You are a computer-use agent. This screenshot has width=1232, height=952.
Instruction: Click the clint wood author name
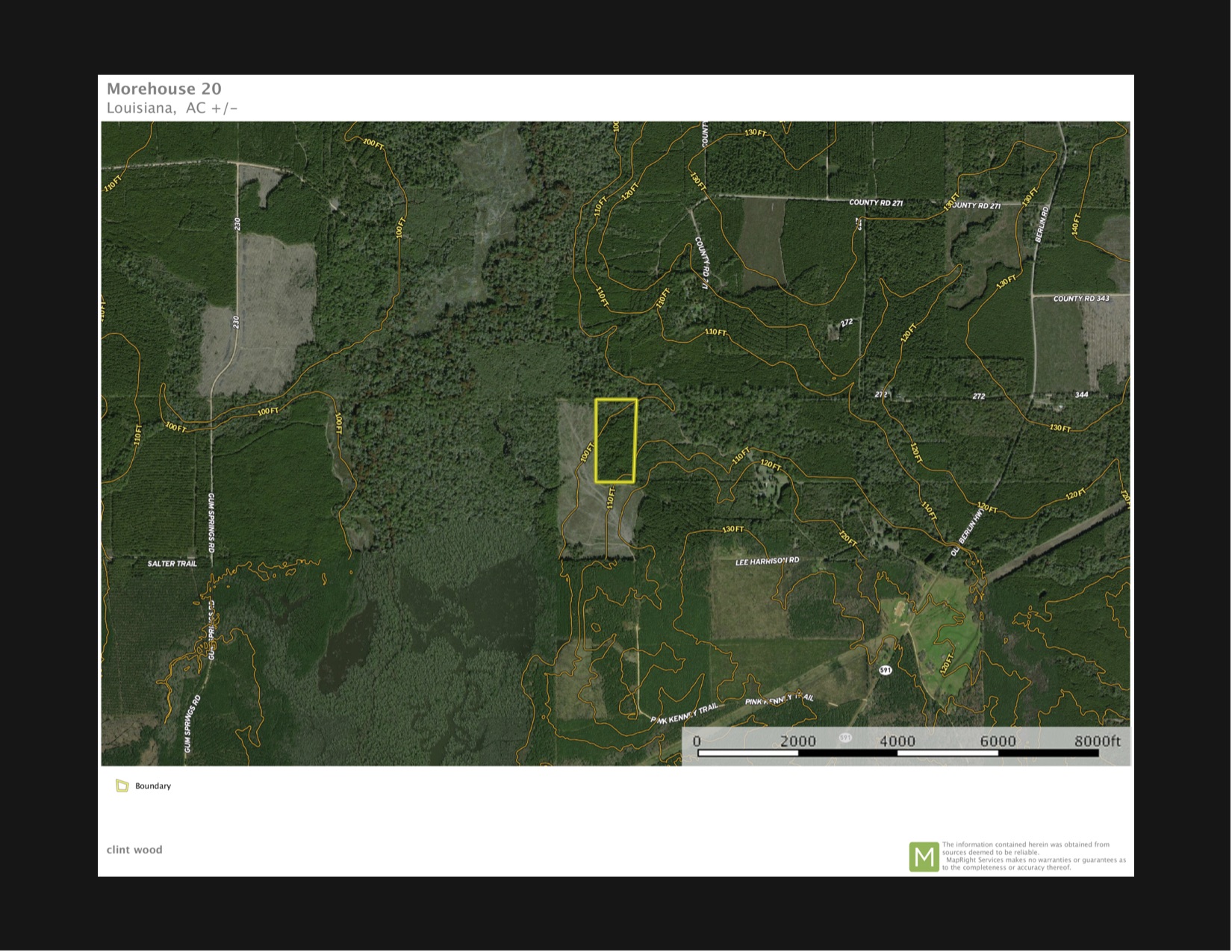click(134, 850)
